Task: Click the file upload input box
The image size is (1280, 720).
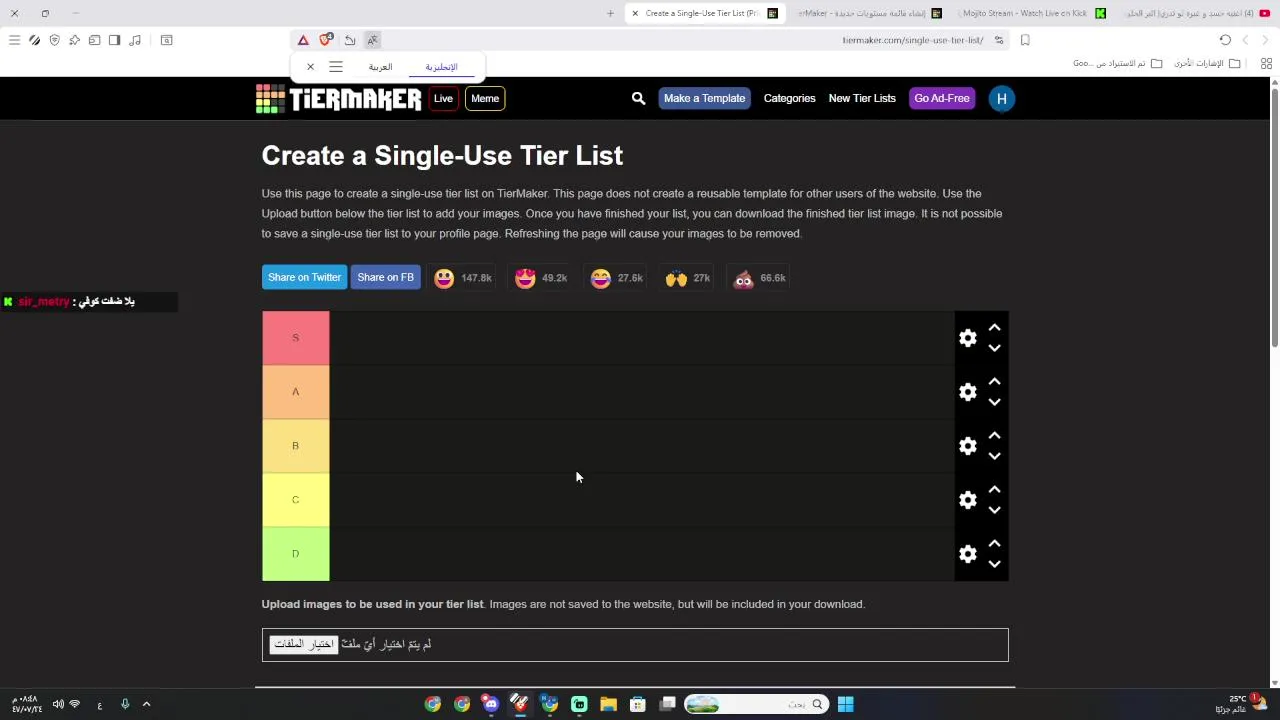Action: click(635, 645)
